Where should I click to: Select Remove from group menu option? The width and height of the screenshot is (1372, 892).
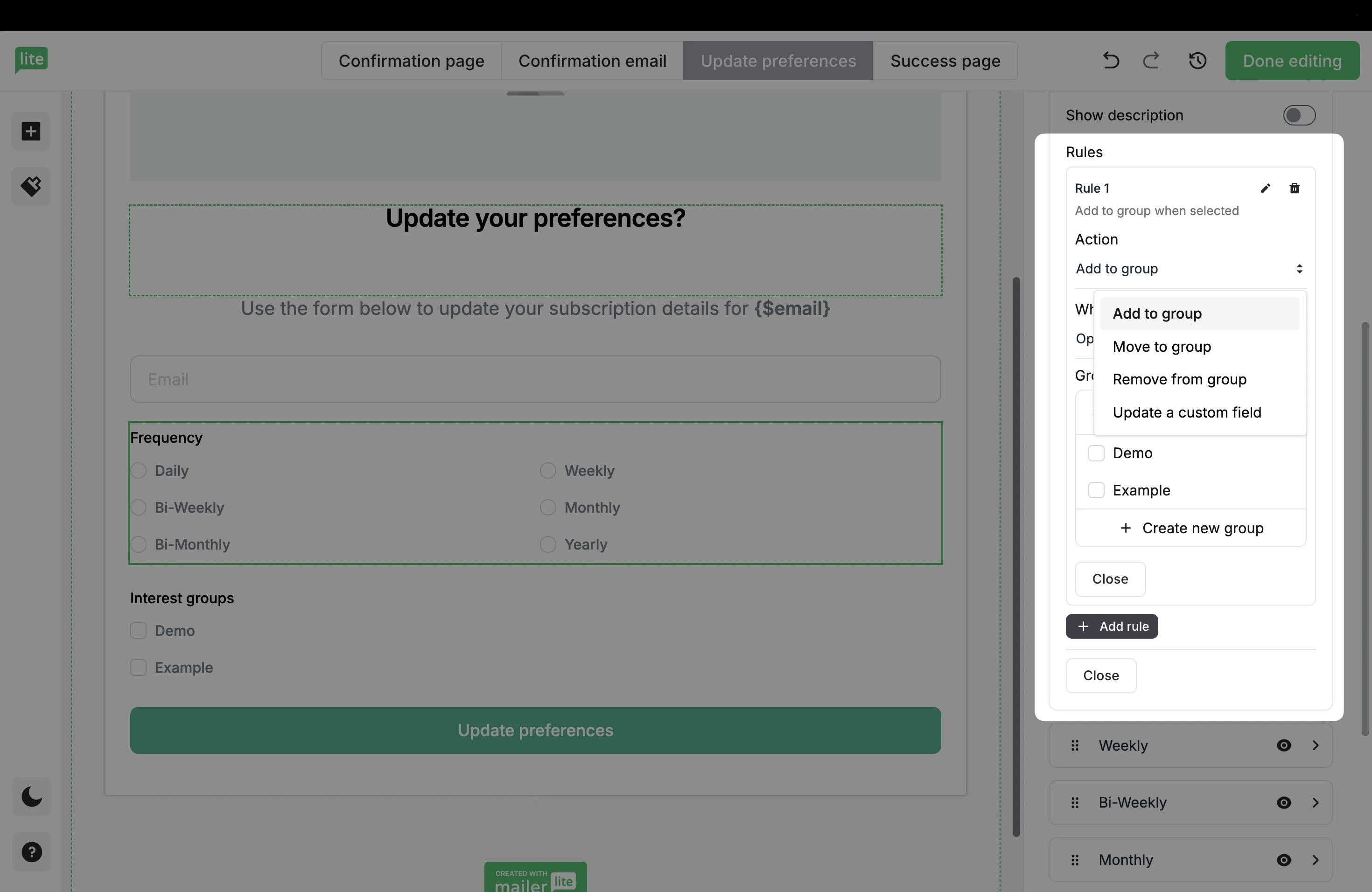[x=1179, y=380]
